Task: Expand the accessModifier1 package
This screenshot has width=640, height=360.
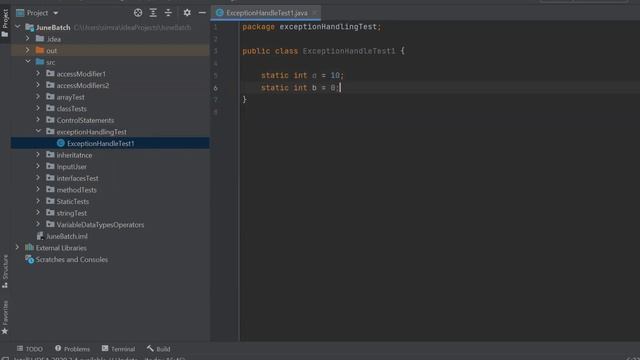Action: [38, 73]
